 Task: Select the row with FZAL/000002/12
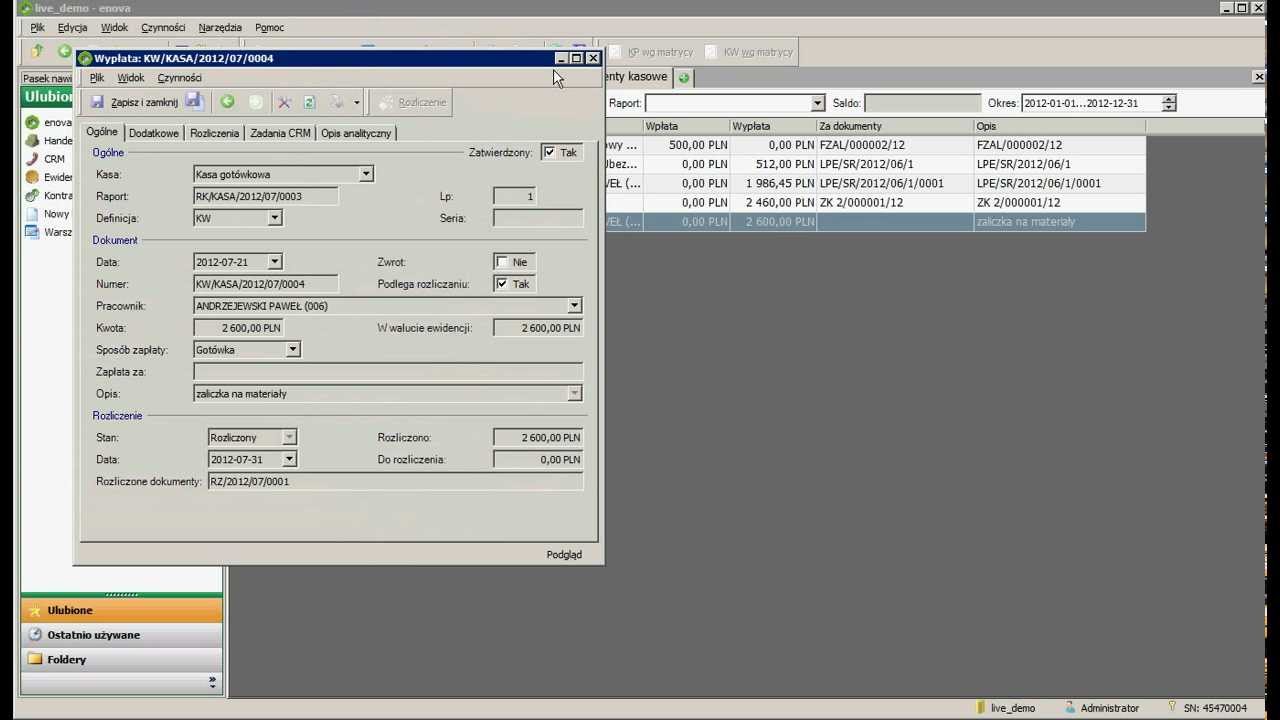[x=875, y=145]
